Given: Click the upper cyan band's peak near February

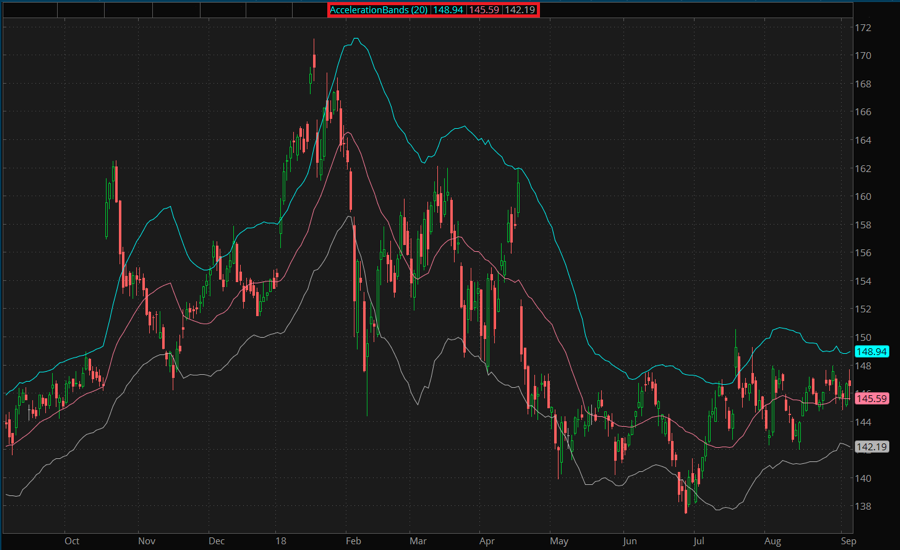Looking at the screenshot, I should tap(355, 39).
